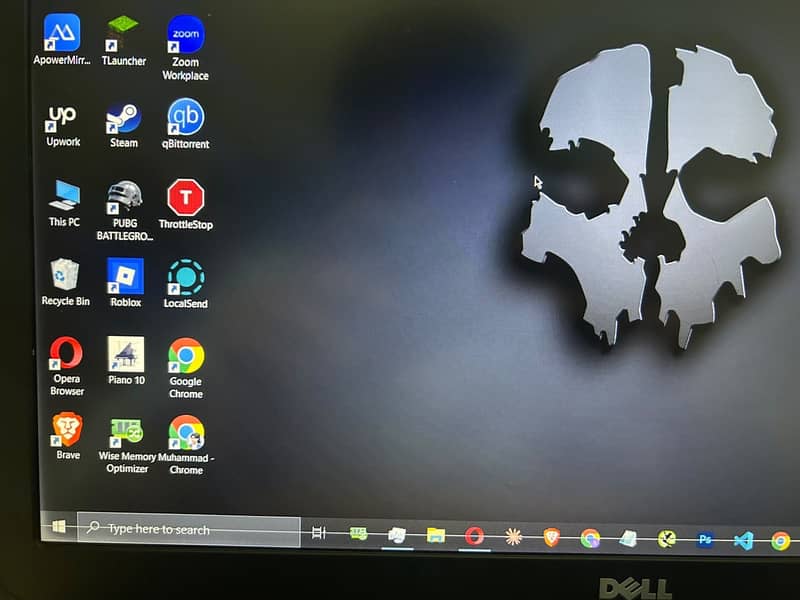Click the qBittorrent desktop icon
This screenshot has width=800, height=600.
pos(186,124)
